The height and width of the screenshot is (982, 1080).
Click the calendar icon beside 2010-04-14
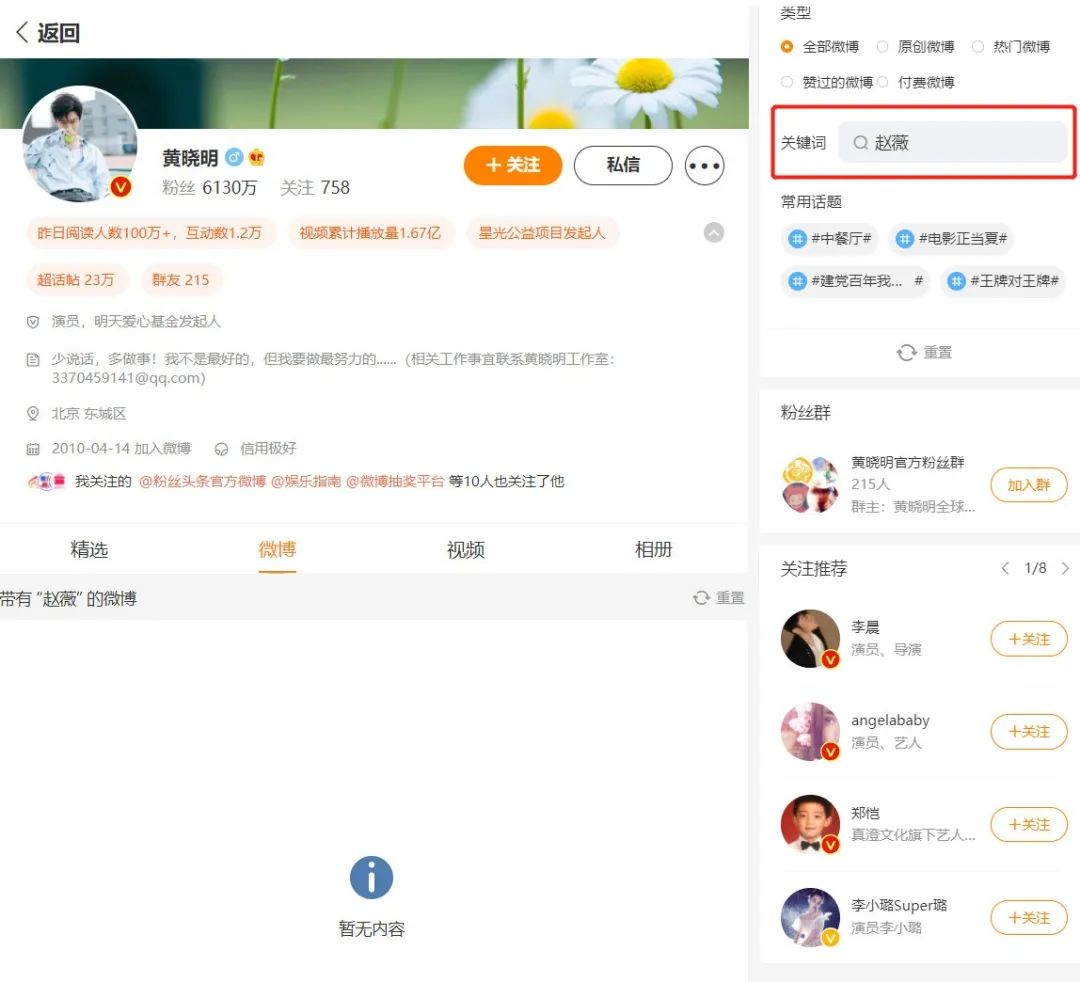pos(32,449)
